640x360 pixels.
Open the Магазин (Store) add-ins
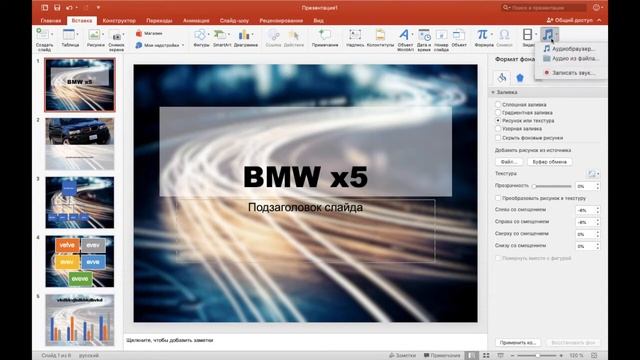coord(149,33)
